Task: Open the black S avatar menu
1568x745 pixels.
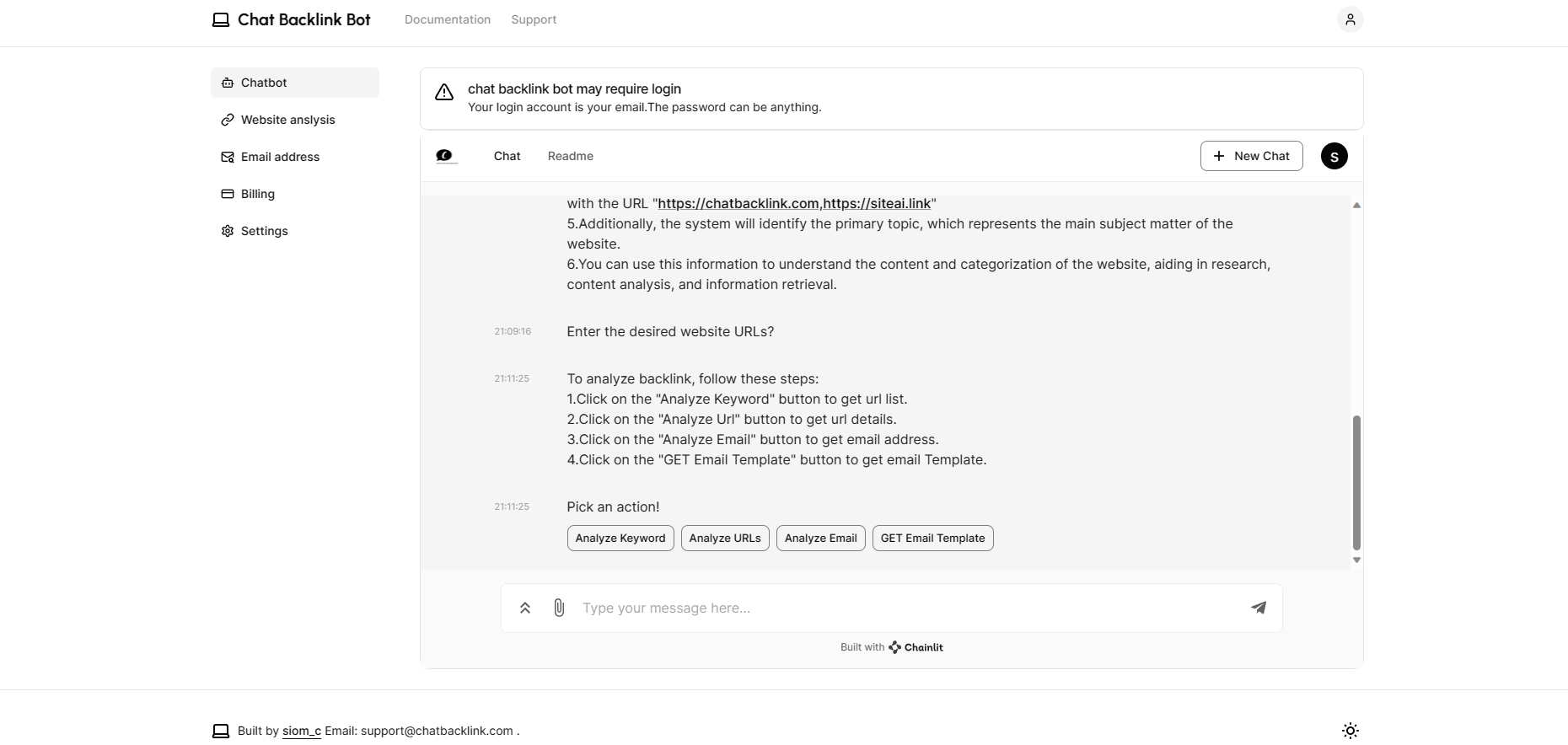Action: pyautogui.click(x=1334, y=156)
